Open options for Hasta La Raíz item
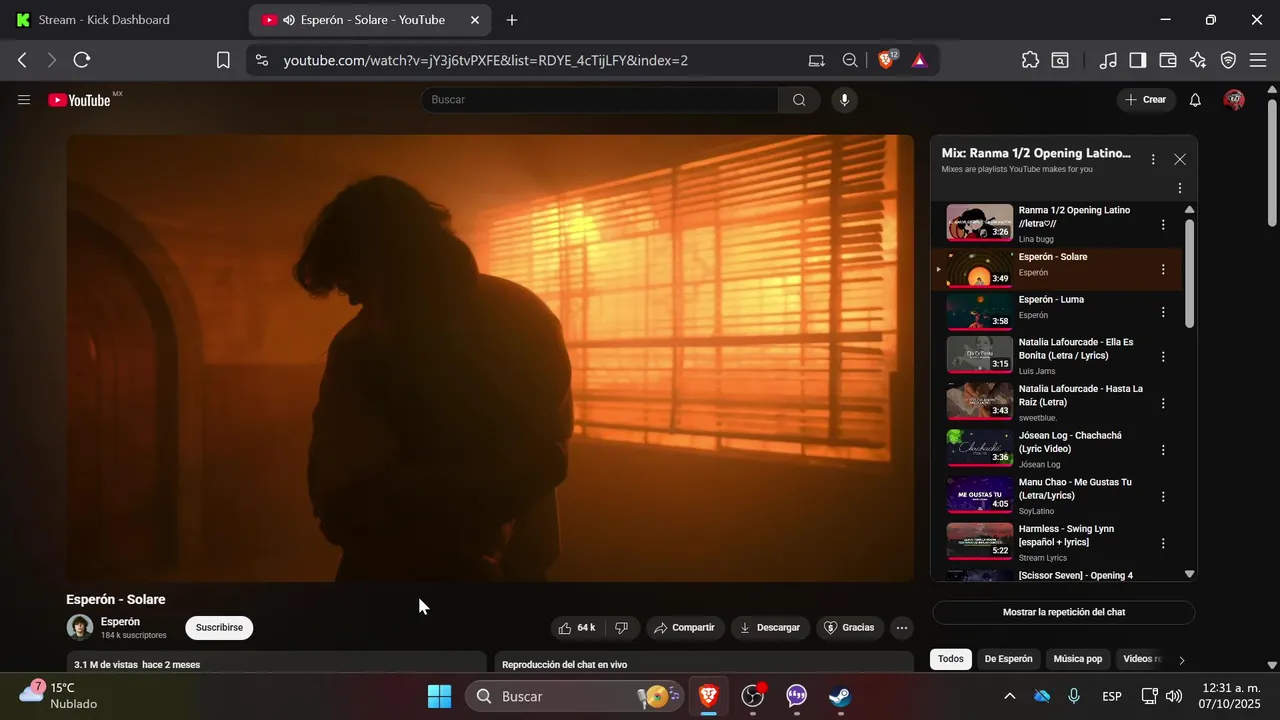The image size is (1280, 720). point(1163,404)
